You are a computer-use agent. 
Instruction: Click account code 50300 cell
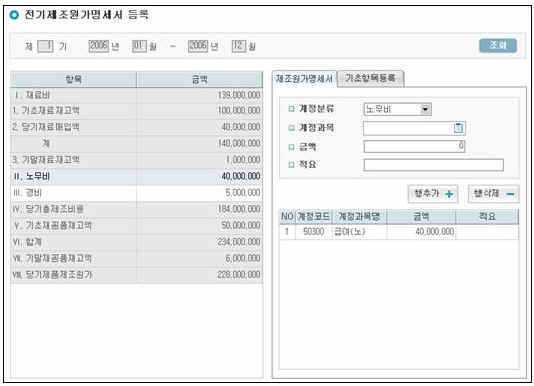point(313,232)
